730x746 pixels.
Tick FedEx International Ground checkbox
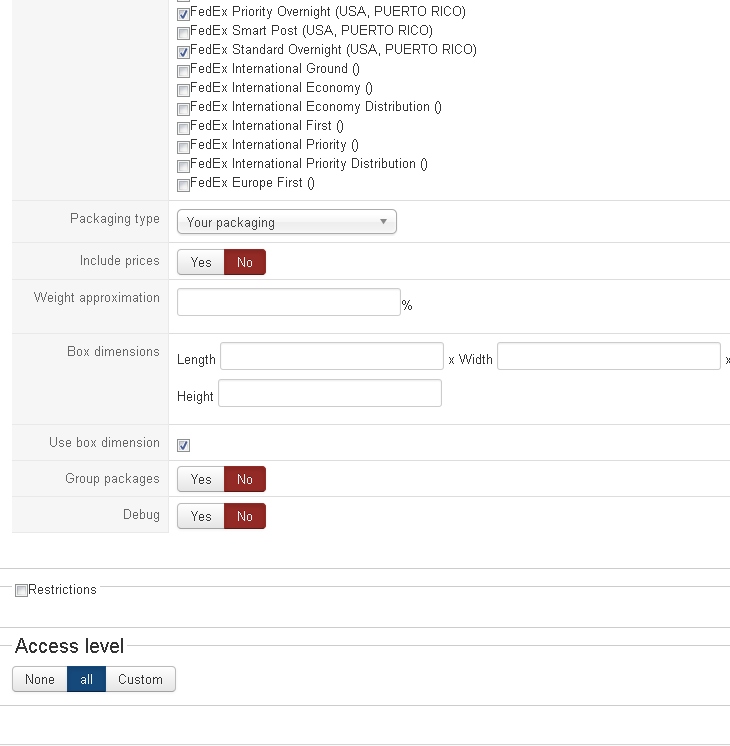click(x=183, y=71)
